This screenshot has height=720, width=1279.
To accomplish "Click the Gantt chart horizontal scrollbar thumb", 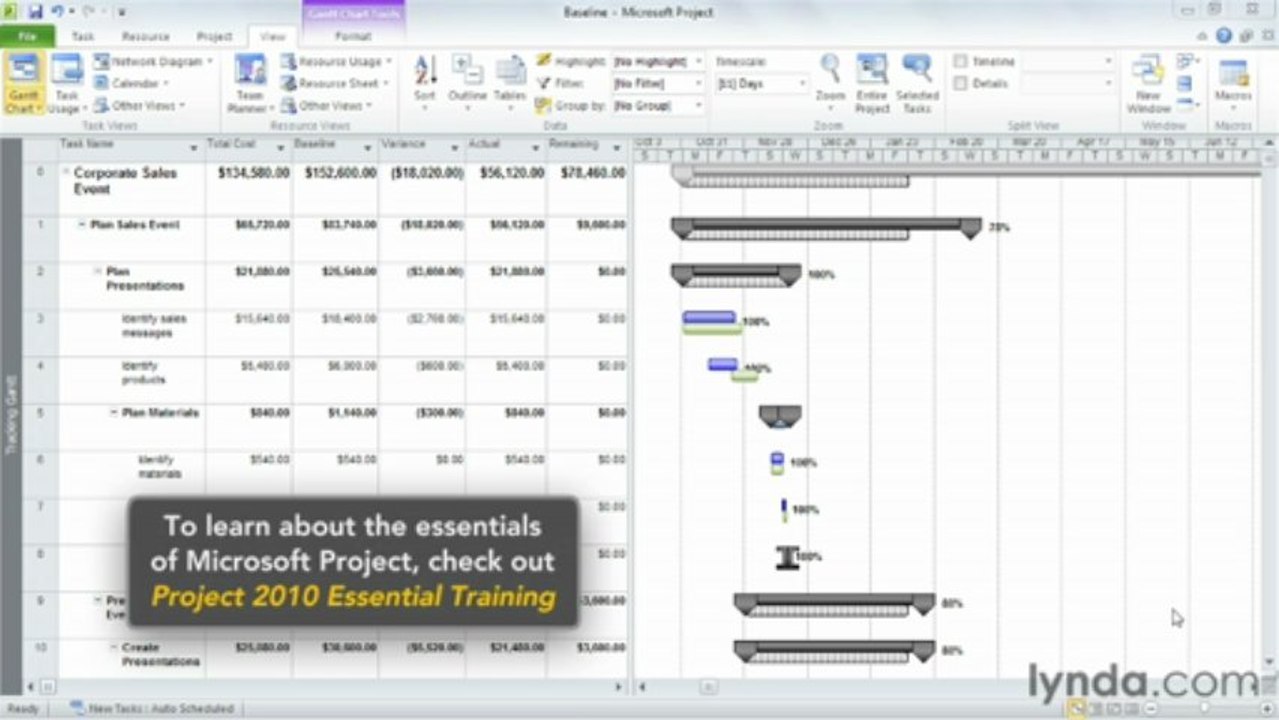I will 708,687.
